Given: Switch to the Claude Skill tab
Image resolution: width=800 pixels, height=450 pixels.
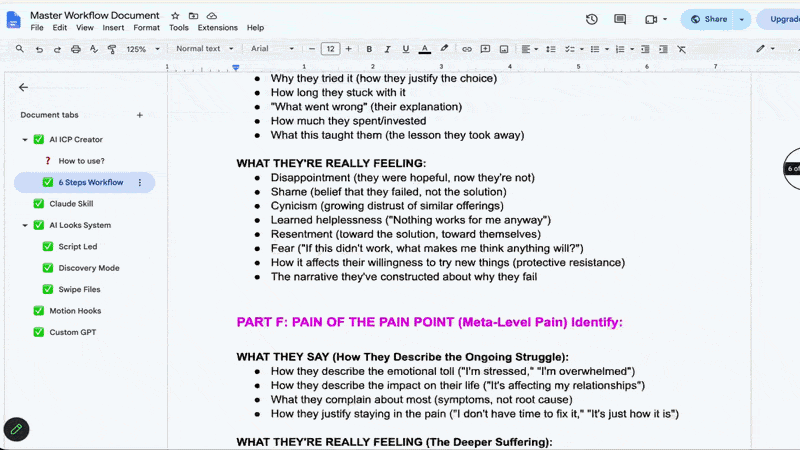Looking at the screenshot, I should (71, 204).
